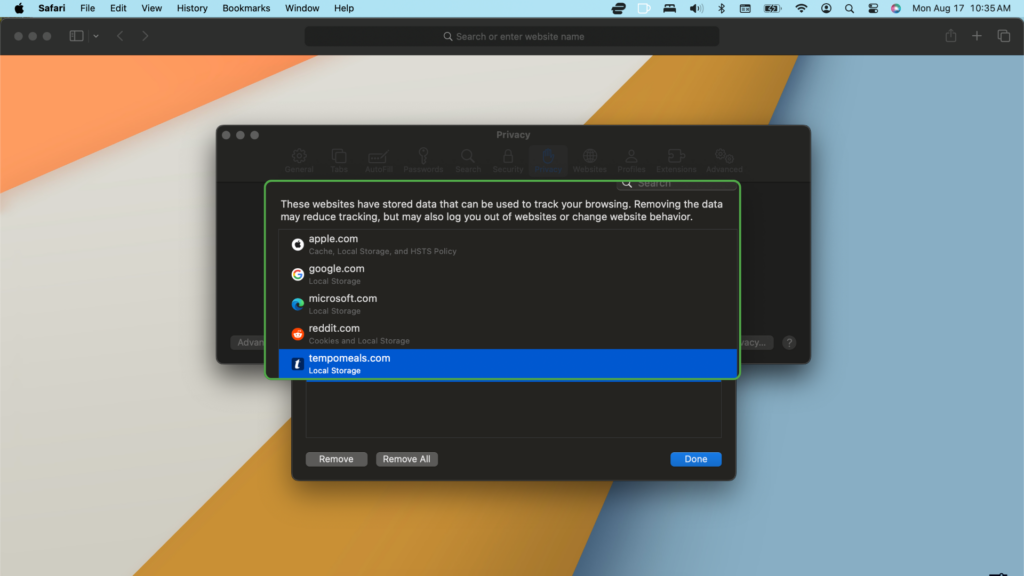Open the Profiles settings tab
The width and height of the screenshot is (1024, 576).
tap(632, 161)
